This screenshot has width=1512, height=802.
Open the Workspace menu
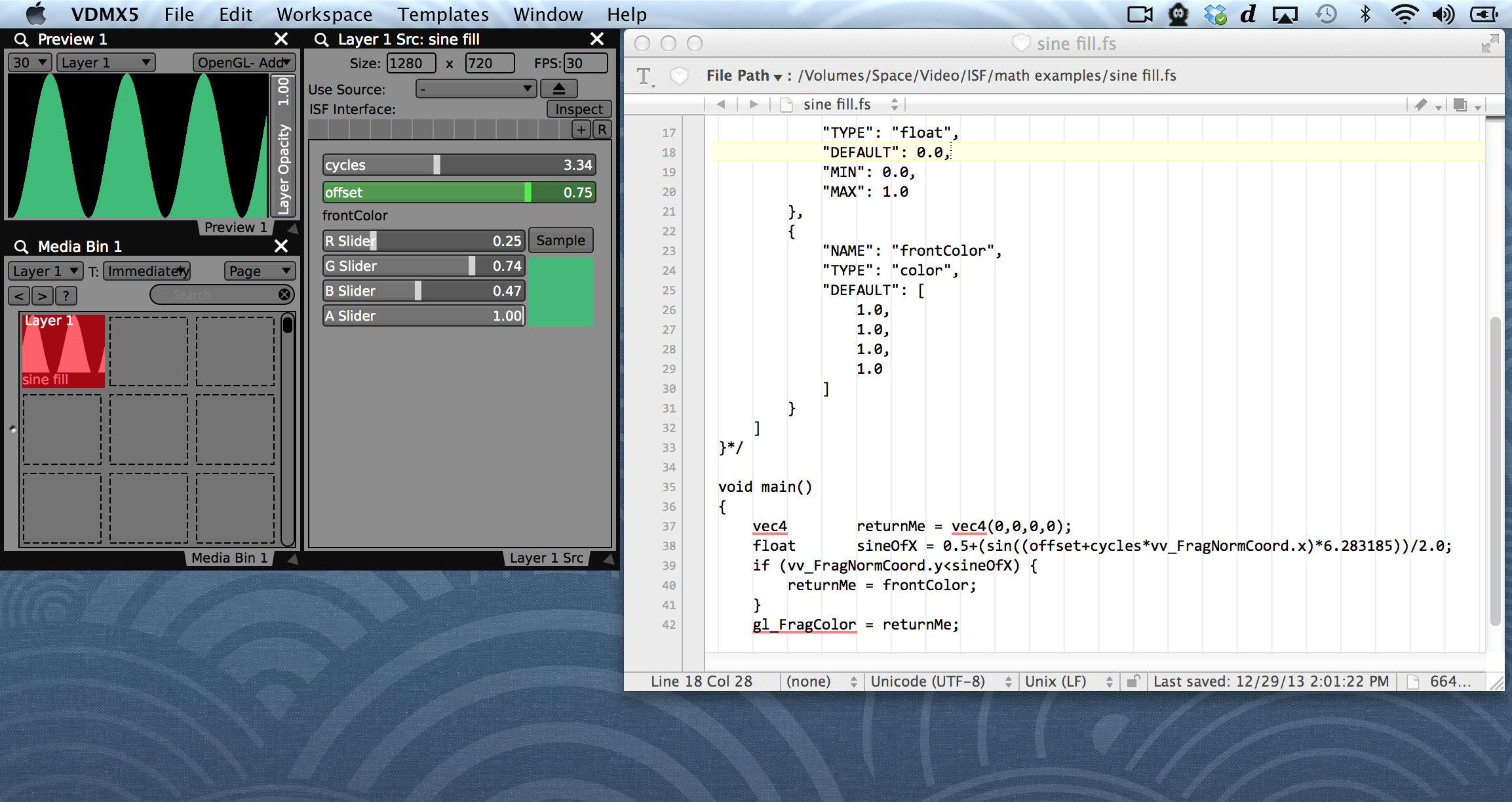pyautogui.click(x=324, y=14)
